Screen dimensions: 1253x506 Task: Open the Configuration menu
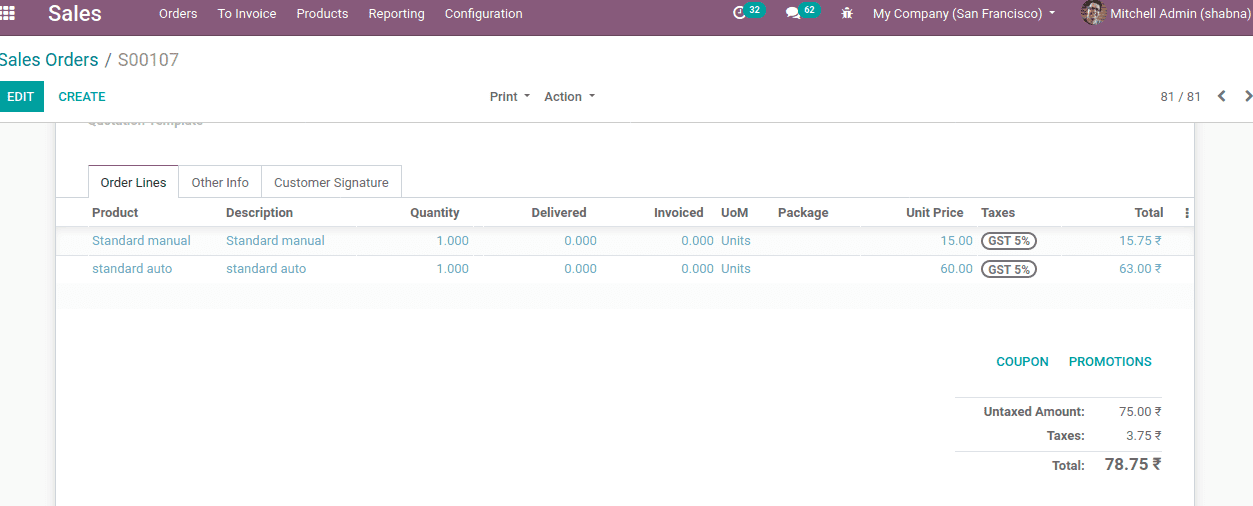[484, 14]
